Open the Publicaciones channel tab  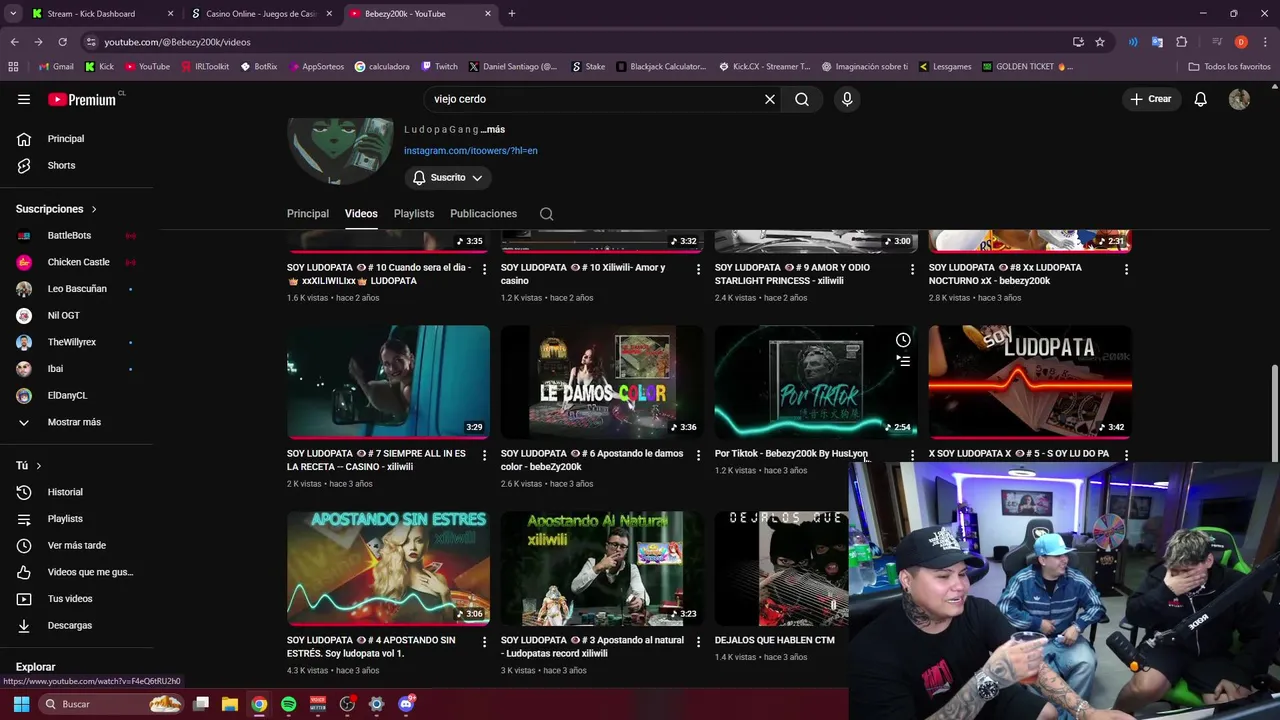[x=484, y=214]
